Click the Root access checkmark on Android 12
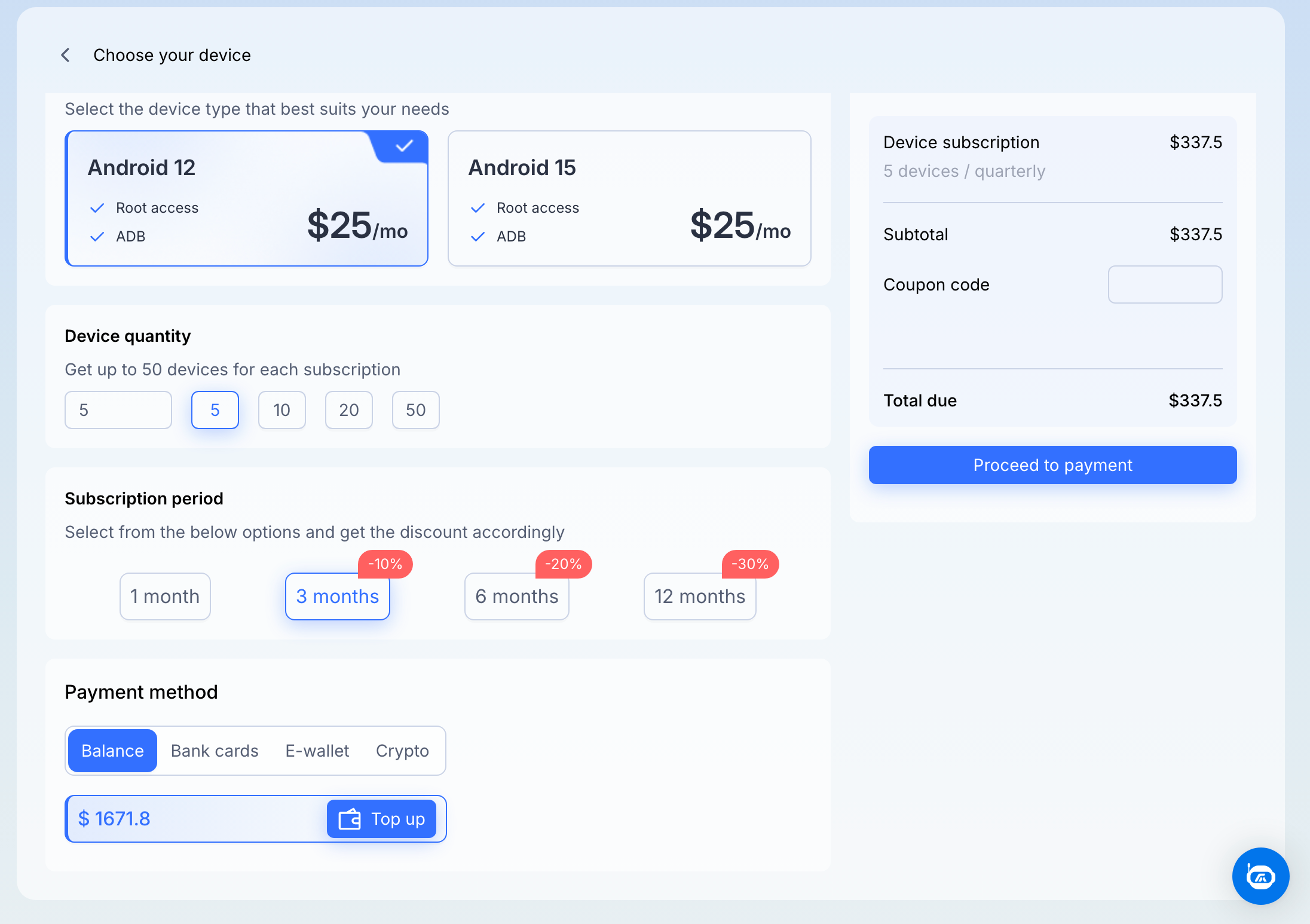The image size is (1310, 924). (97, 208)
